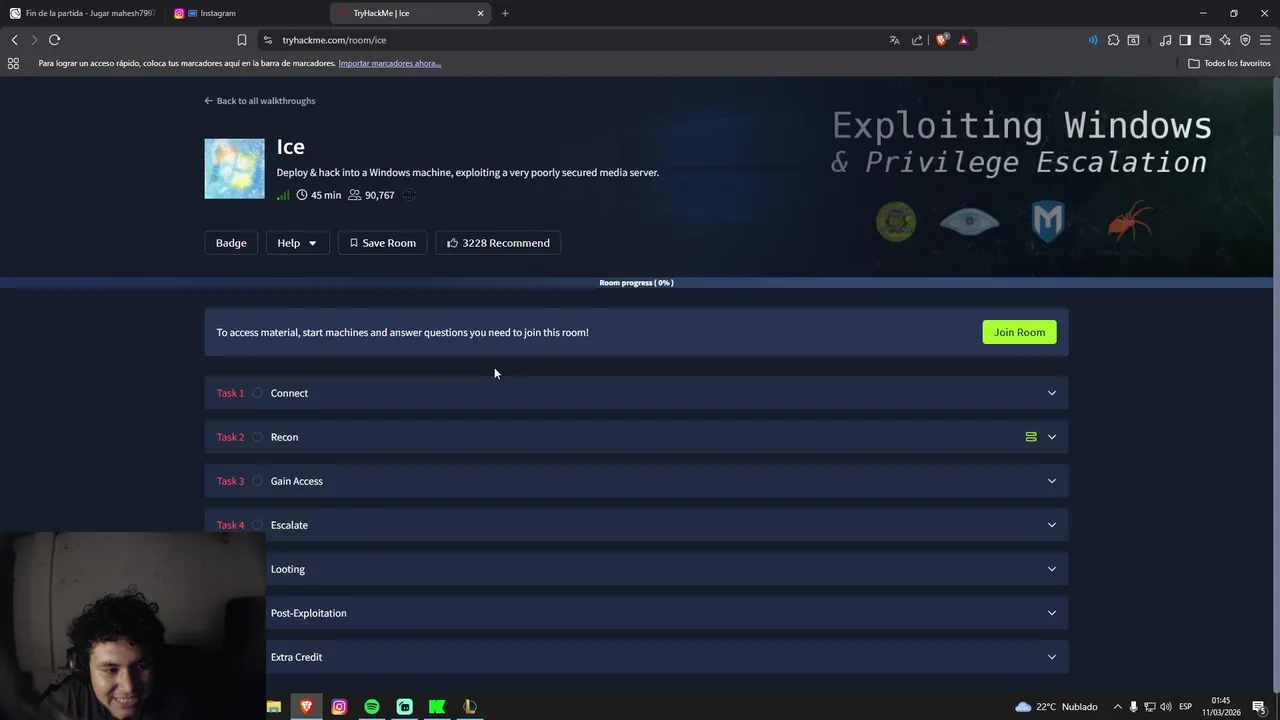Image resolution: width=1280 pixels, height=720 pixels.
Task: Expand Task 4 Escalate
Action: (636, 525)
